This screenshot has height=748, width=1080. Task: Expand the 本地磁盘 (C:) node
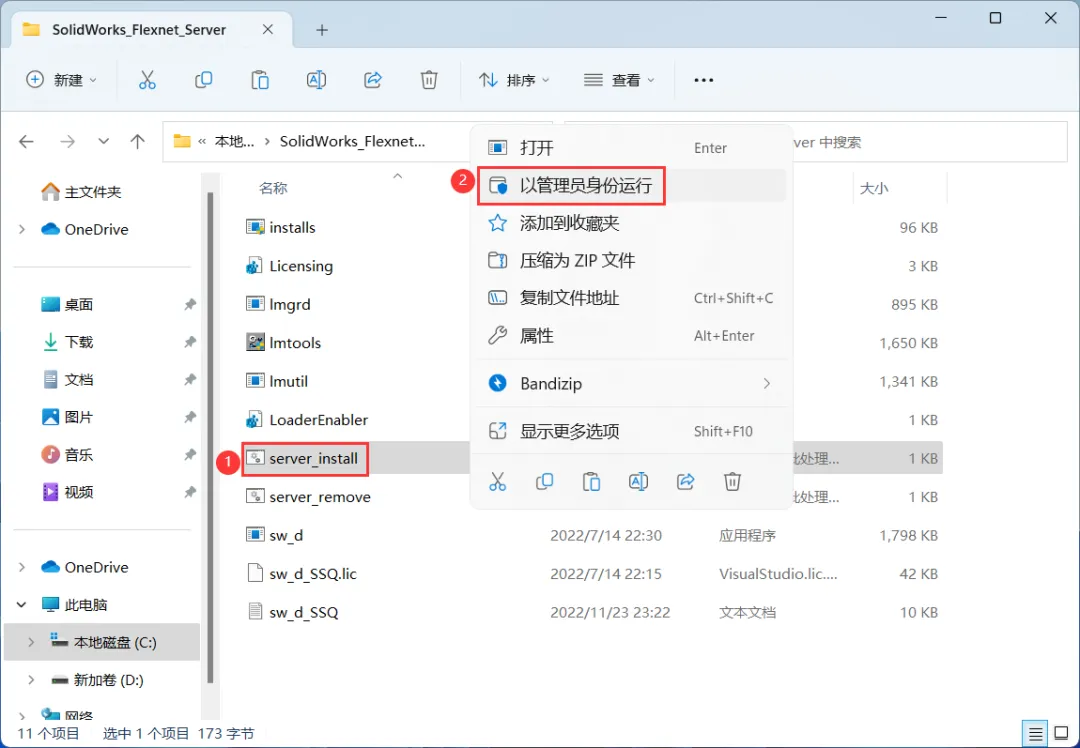31,643
